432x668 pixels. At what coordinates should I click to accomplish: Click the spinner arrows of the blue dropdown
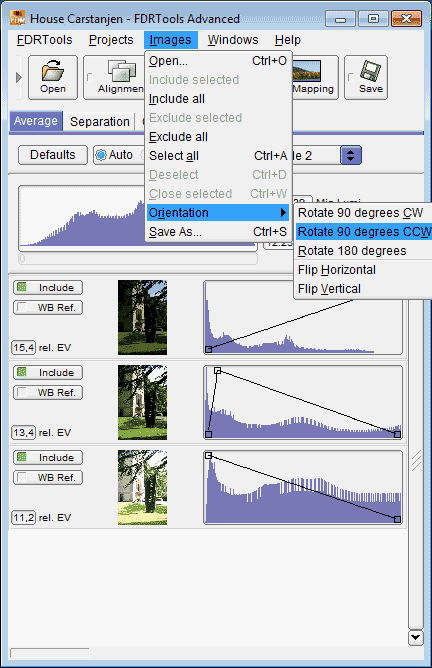coord(351,155)
